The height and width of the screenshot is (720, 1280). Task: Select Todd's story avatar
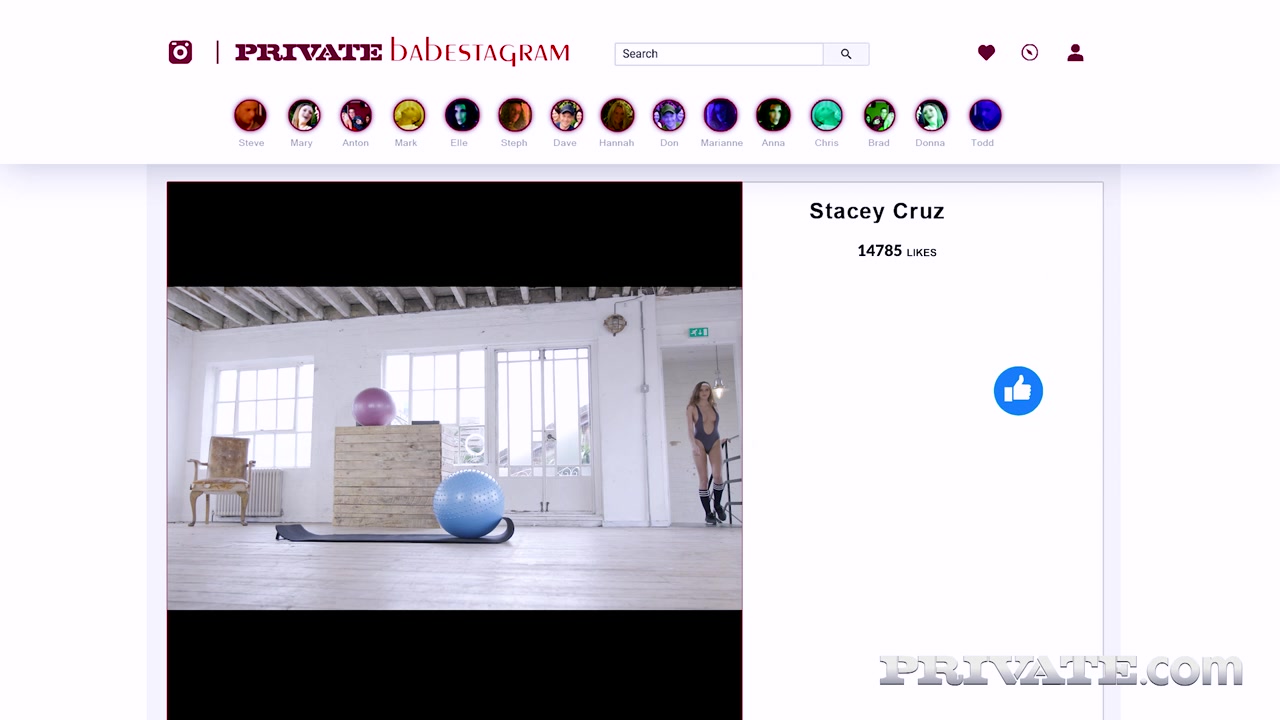pos(984,116)
